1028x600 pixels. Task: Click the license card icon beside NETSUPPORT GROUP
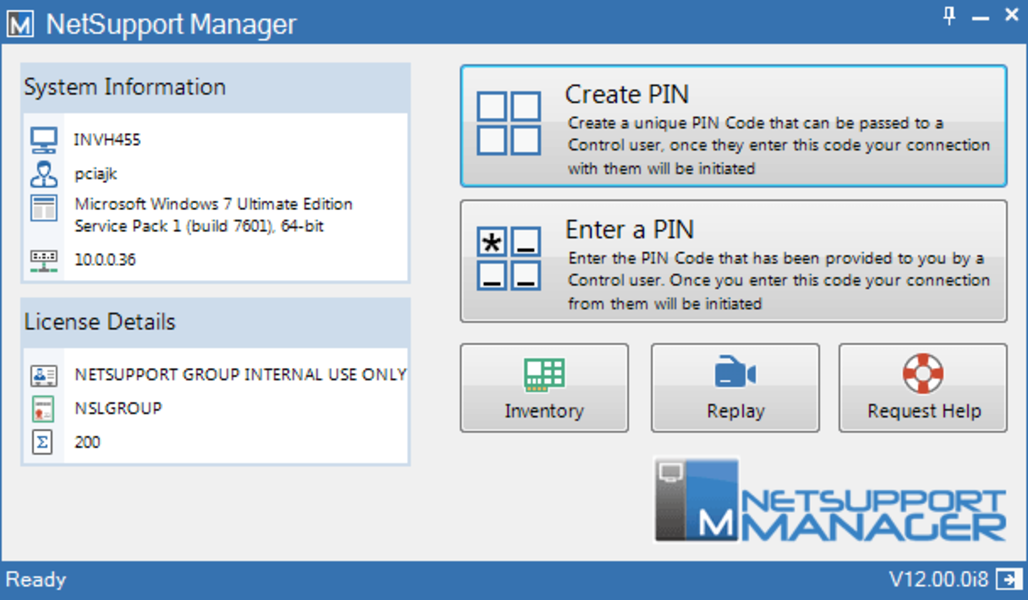[x=44, y=375]
